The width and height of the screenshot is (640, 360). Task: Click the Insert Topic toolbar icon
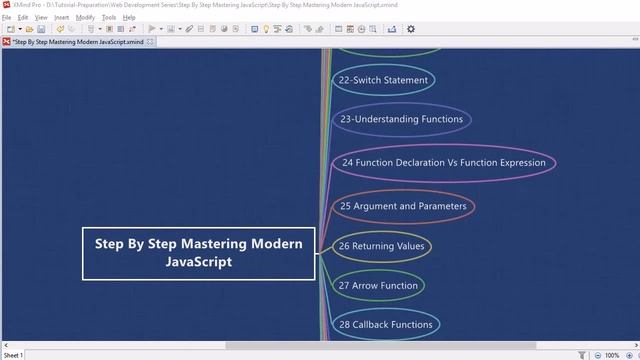(x=91, y=29)
